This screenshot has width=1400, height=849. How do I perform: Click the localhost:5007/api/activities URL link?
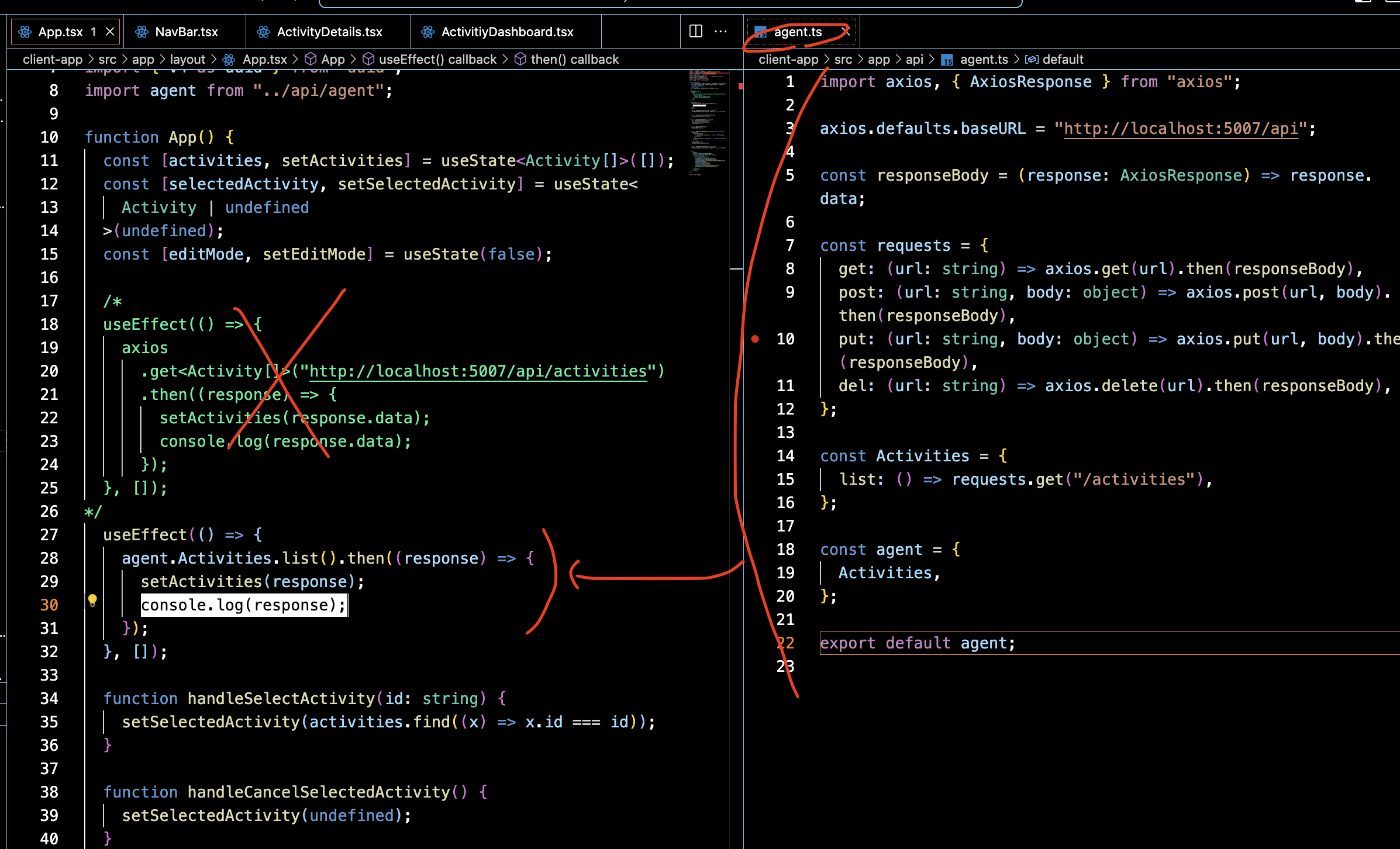coord(478,371)
